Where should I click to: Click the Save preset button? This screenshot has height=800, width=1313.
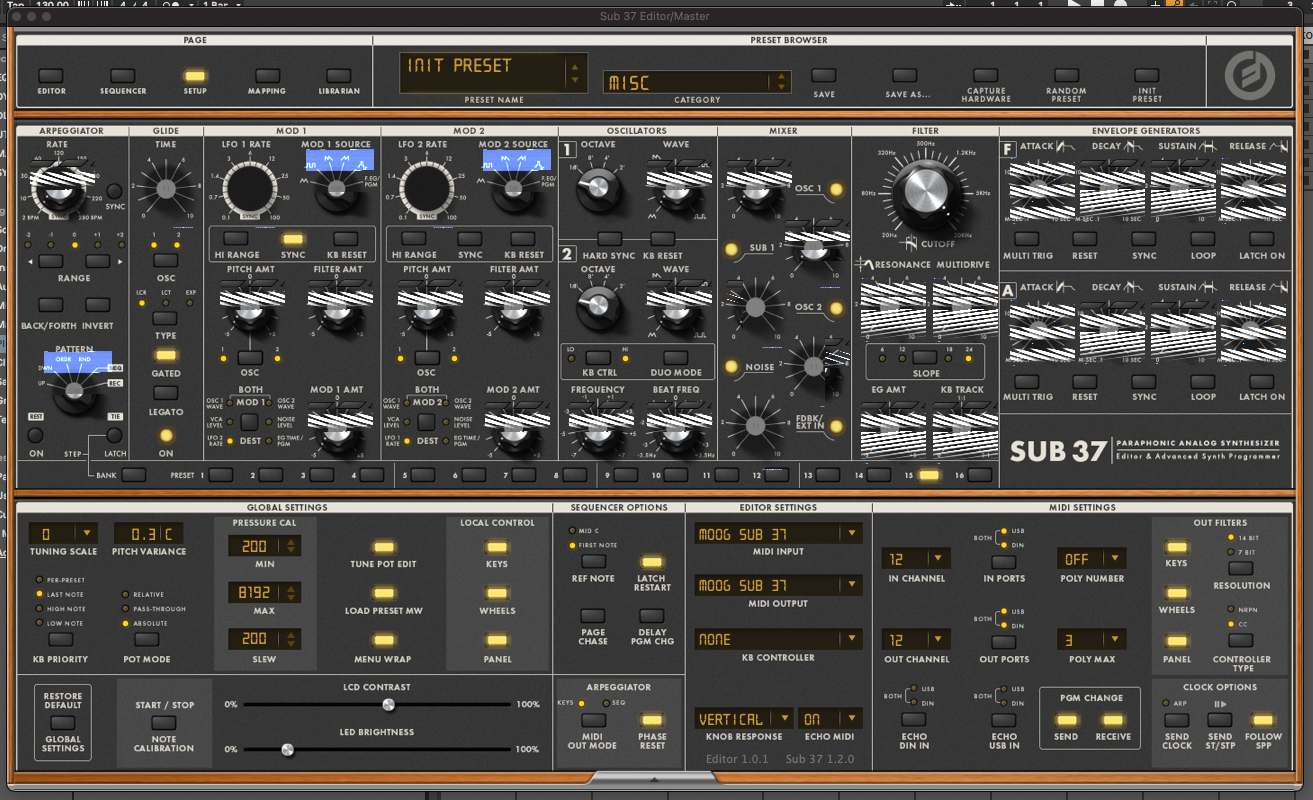(824, 76)
